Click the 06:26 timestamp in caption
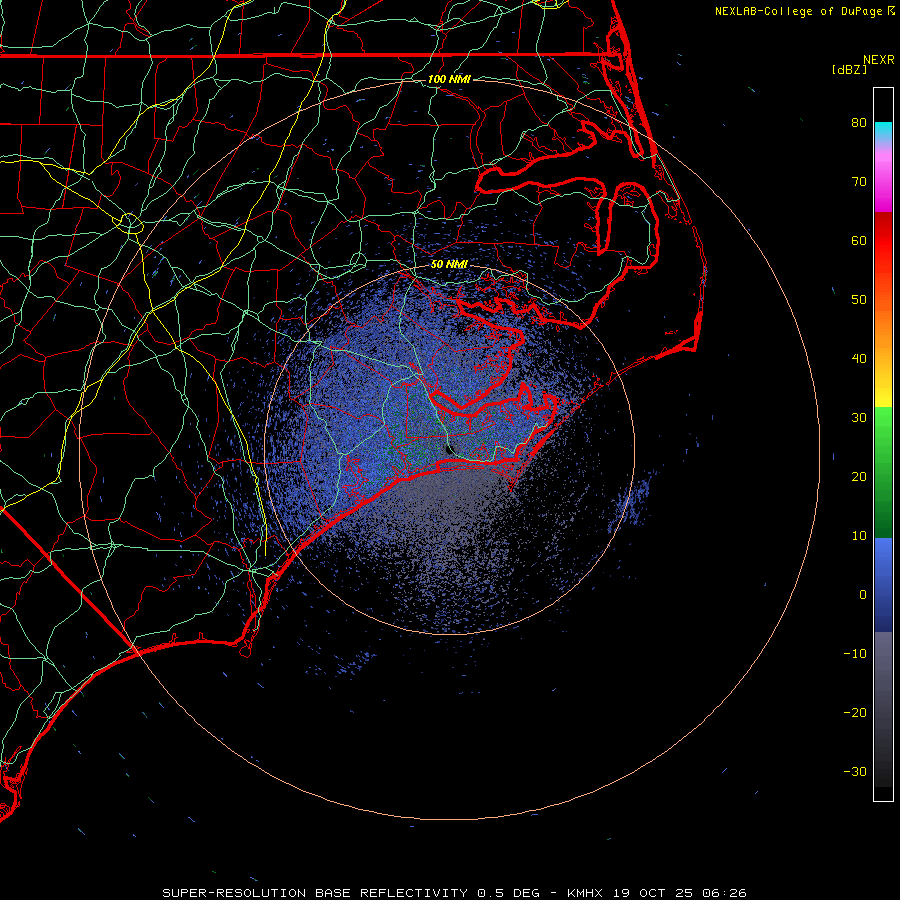The image size is (900, 900). tap(724, 893)
